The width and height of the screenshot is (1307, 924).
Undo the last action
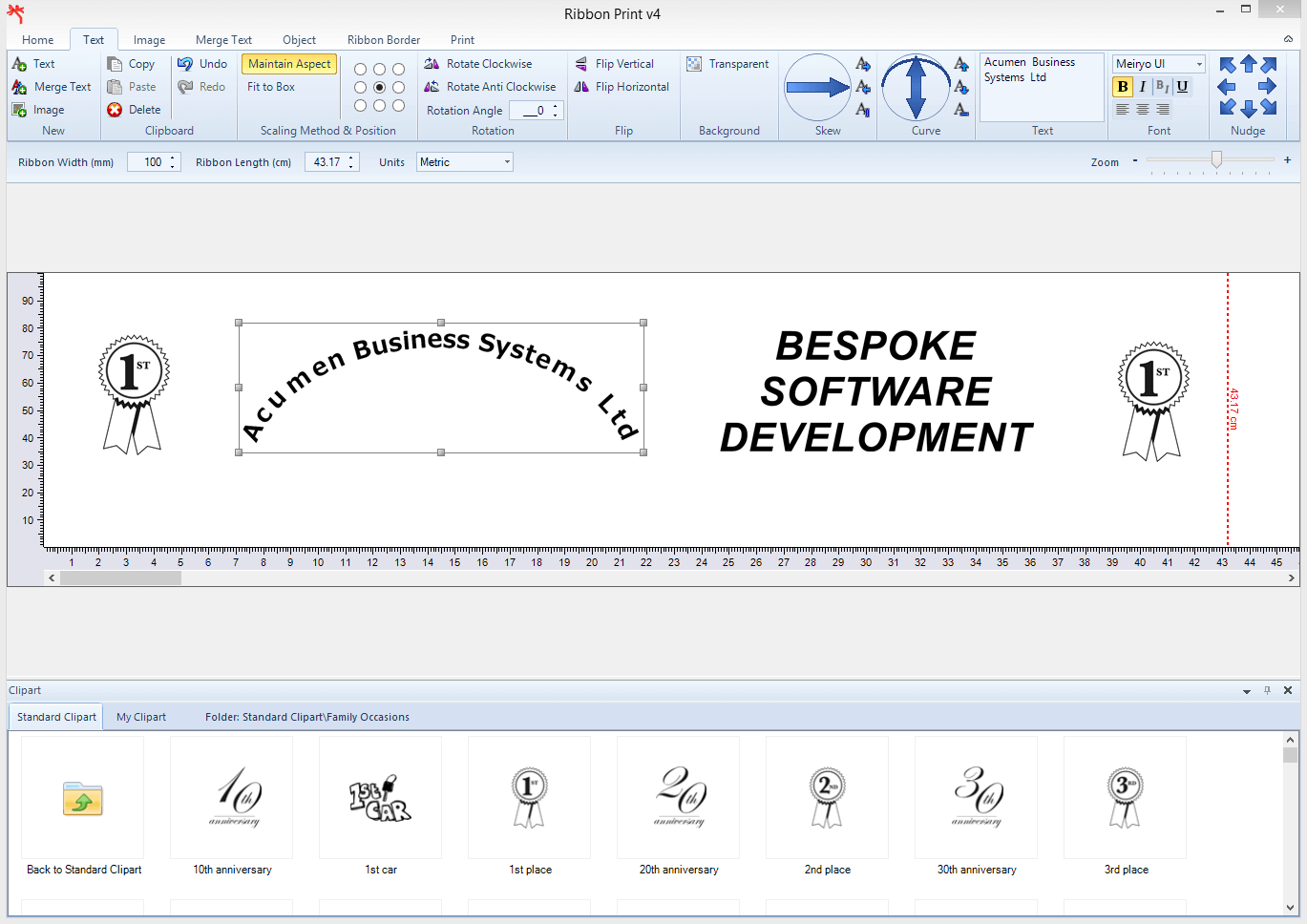[x=202, y=64]
